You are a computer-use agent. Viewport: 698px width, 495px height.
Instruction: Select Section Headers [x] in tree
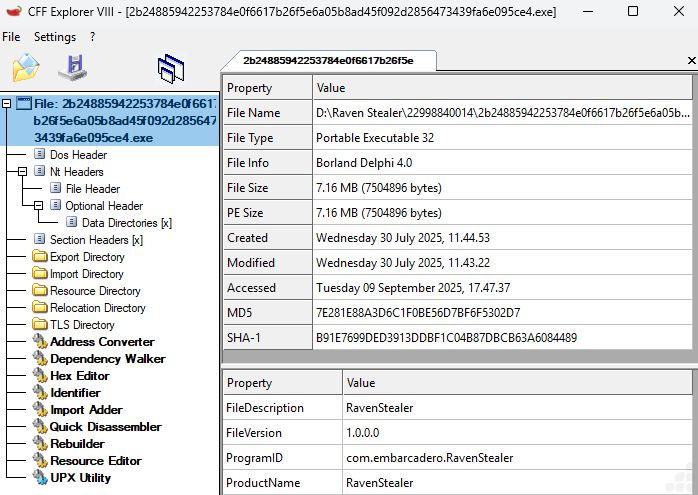click(96, 240)
